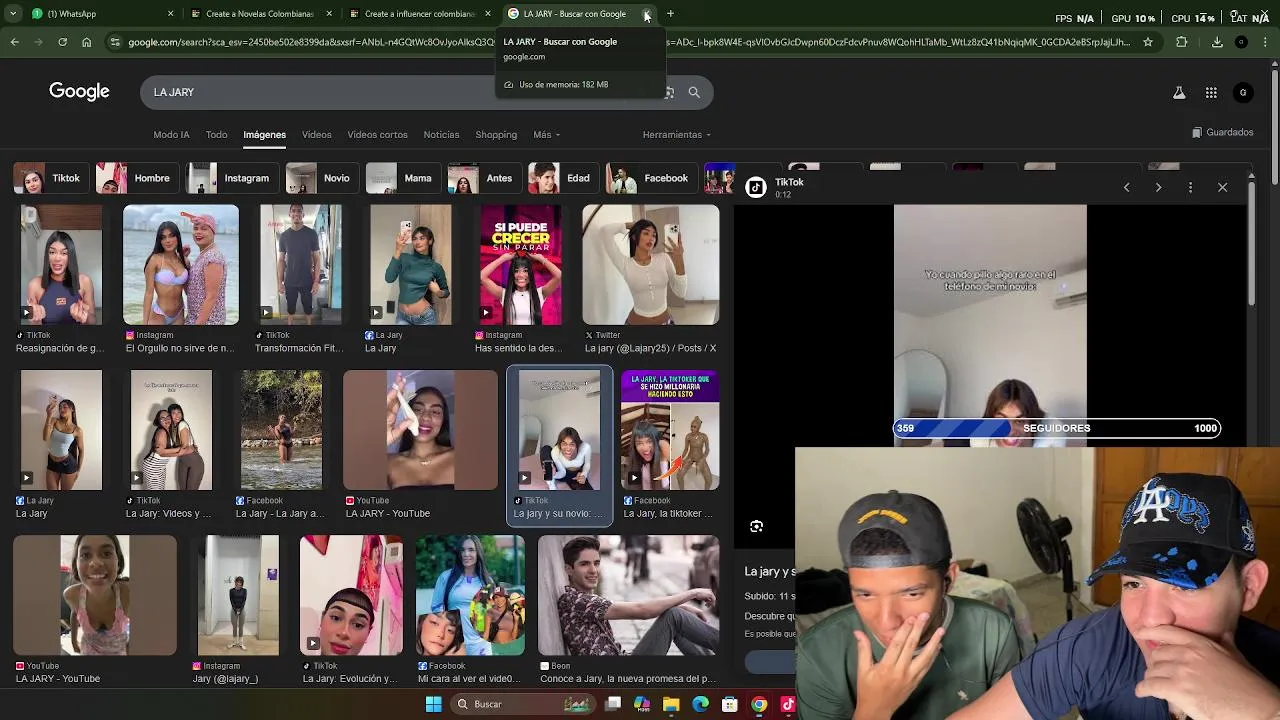
Task: Bookmark this page with the star icon
Action: [1148, 42]
